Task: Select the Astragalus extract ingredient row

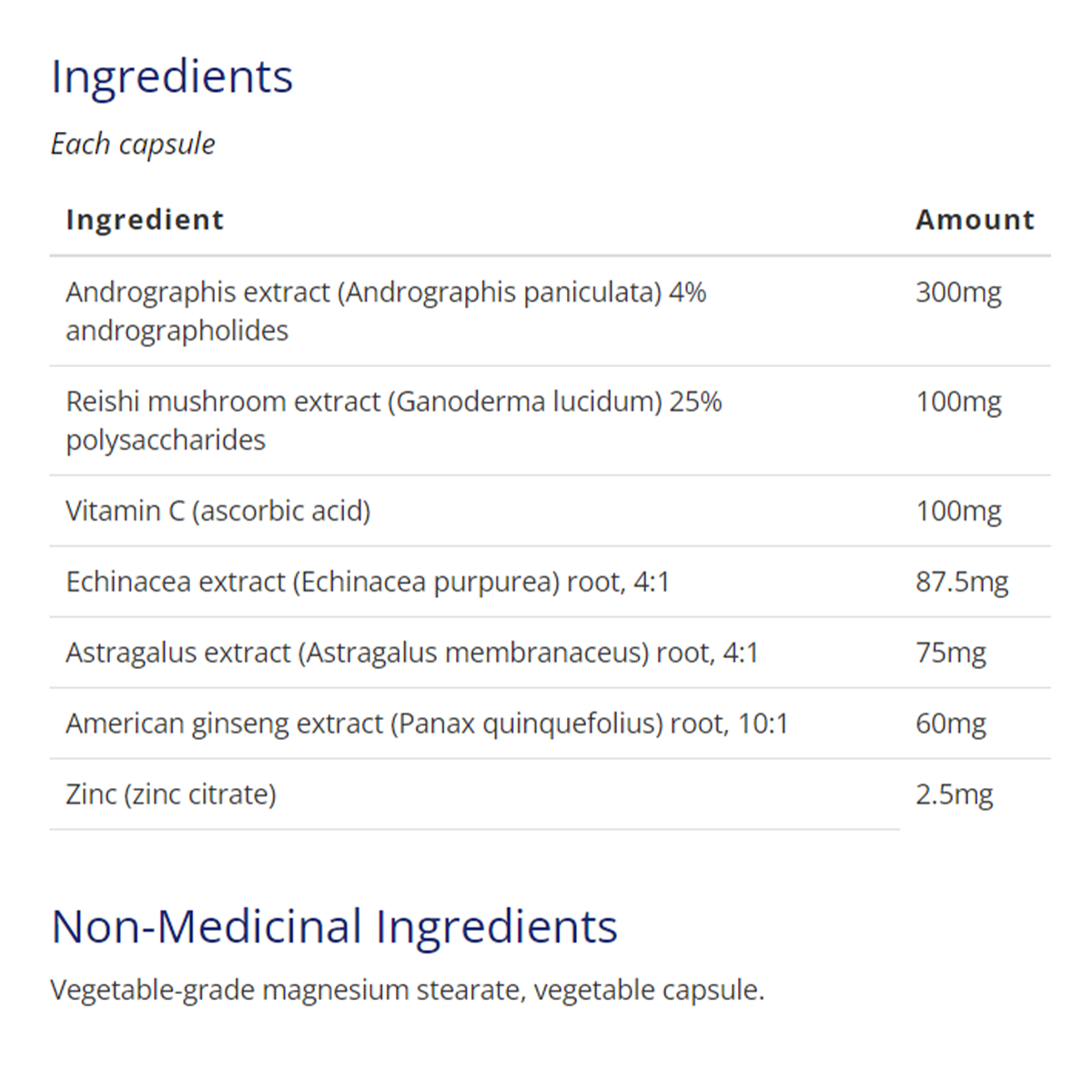Action: click(411, 652)
